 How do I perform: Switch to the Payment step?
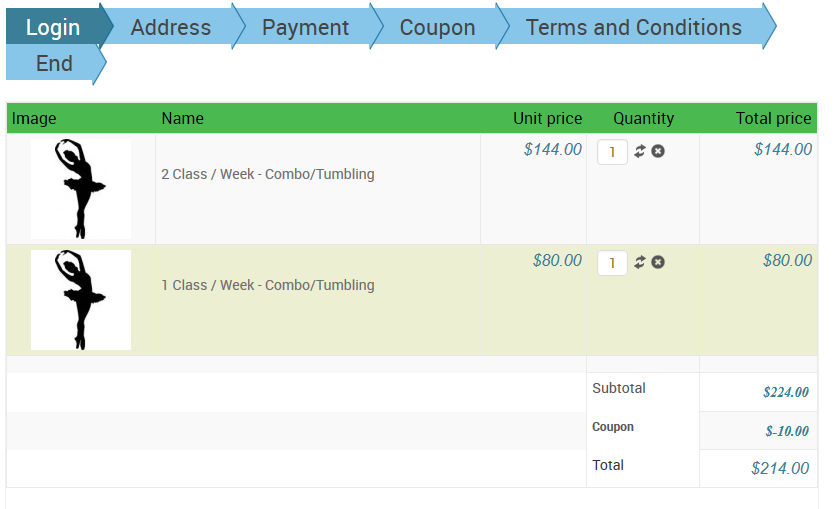(x=305, y=27)
